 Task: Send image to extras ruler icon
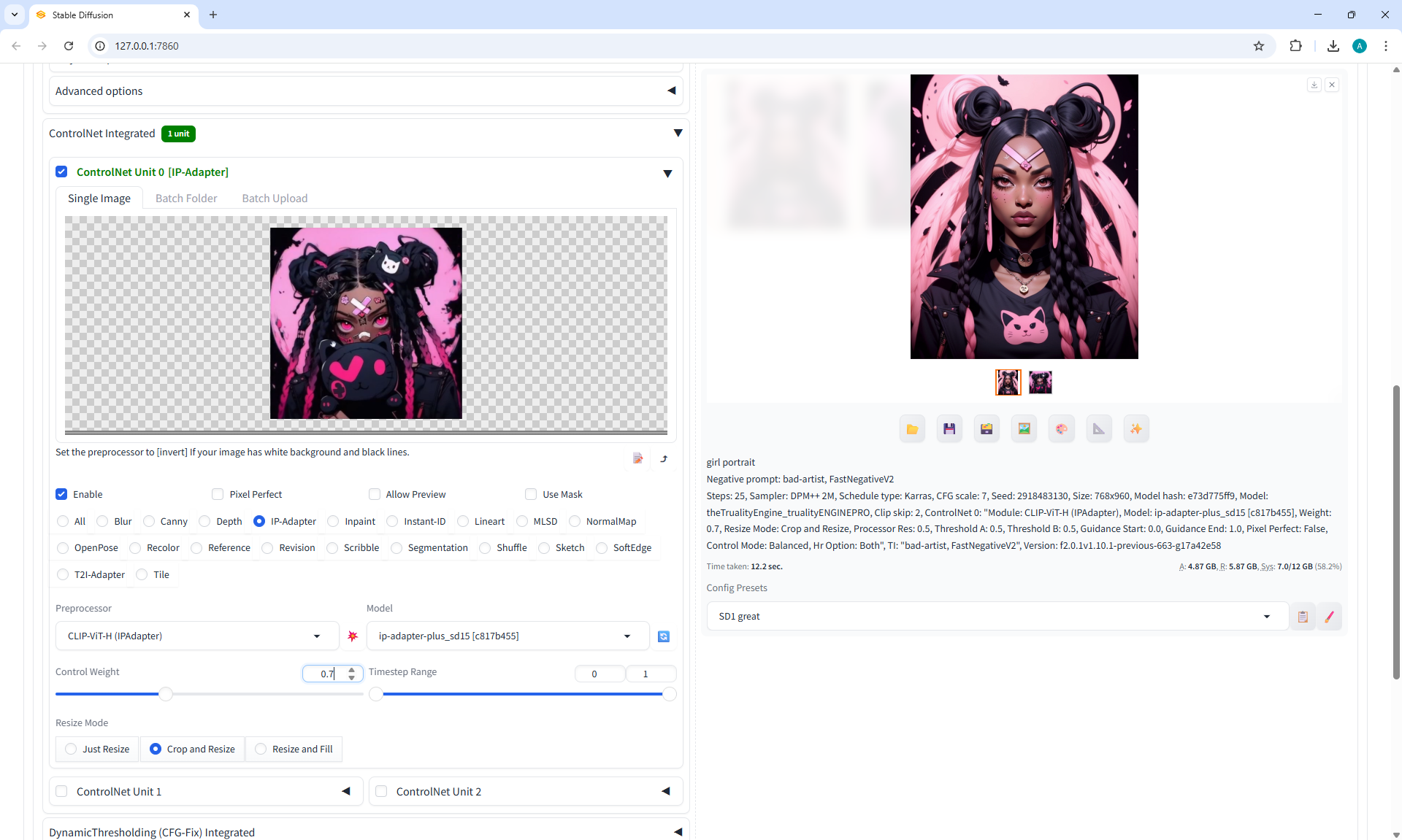click(1098, 429)
